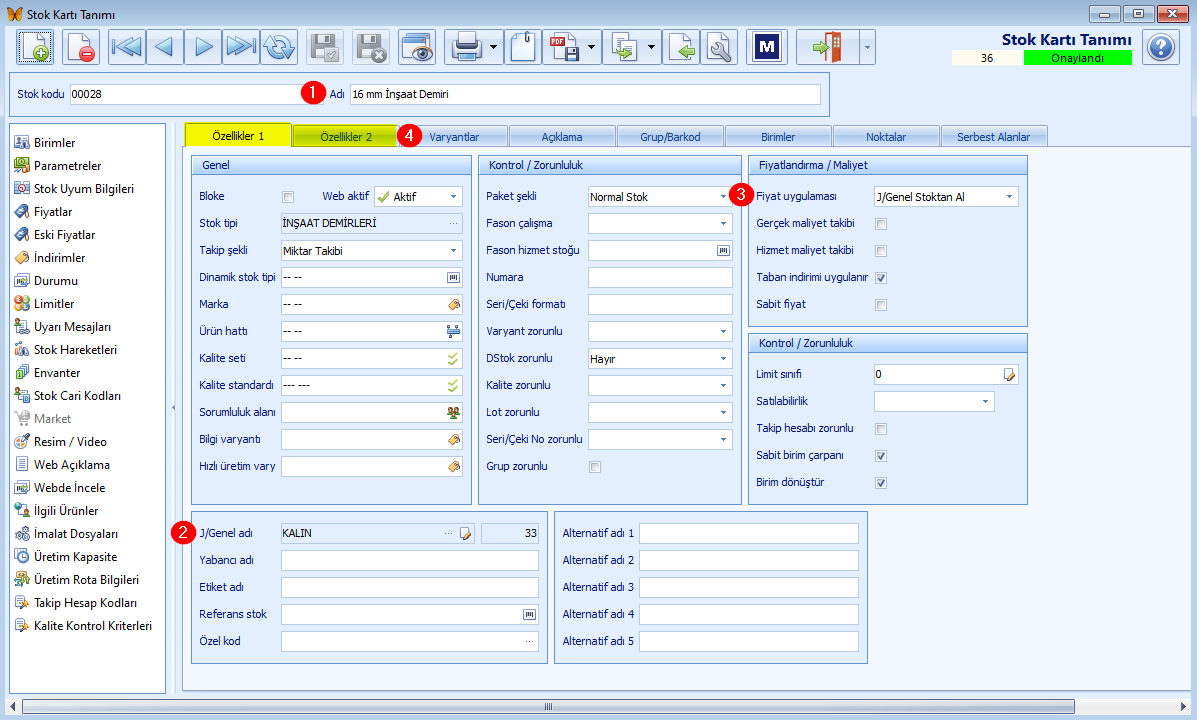Viewport: 1197px width, 720px height.
Task: Uncheck Sabit birim çarpanı
Action: (881, 456)
